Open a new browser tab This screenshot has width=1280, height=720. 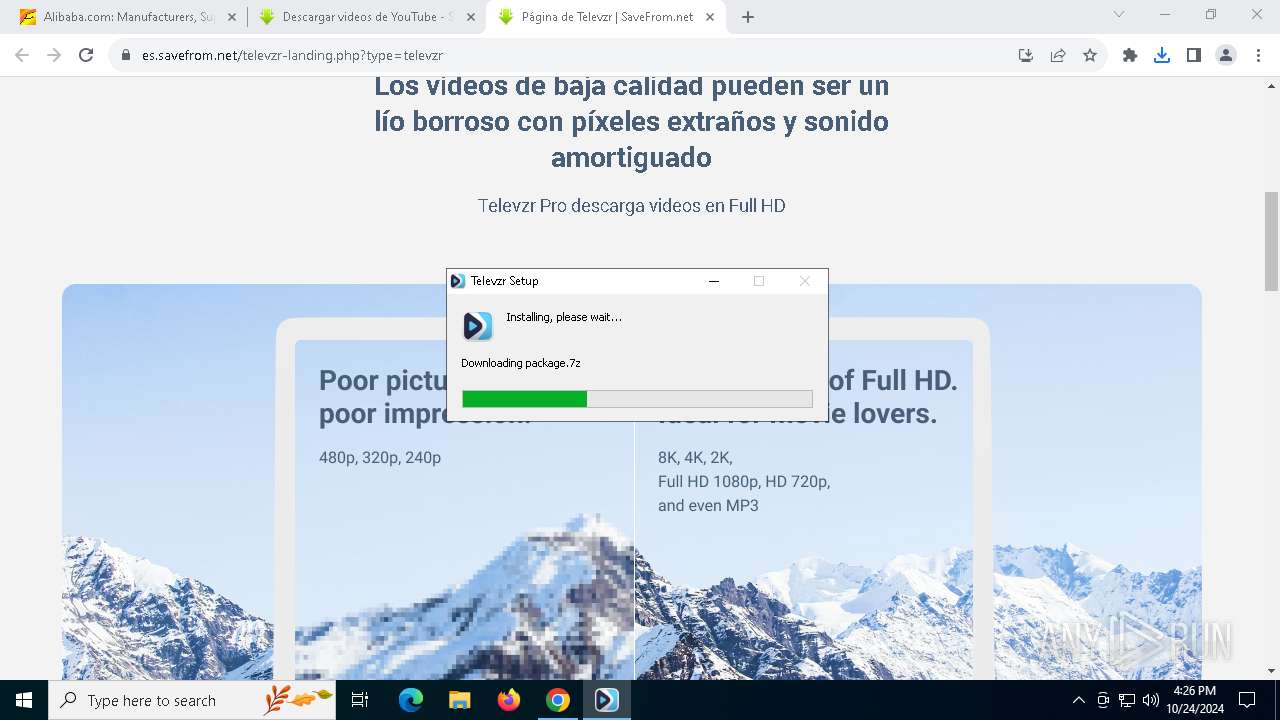click(x=748, y=17)
